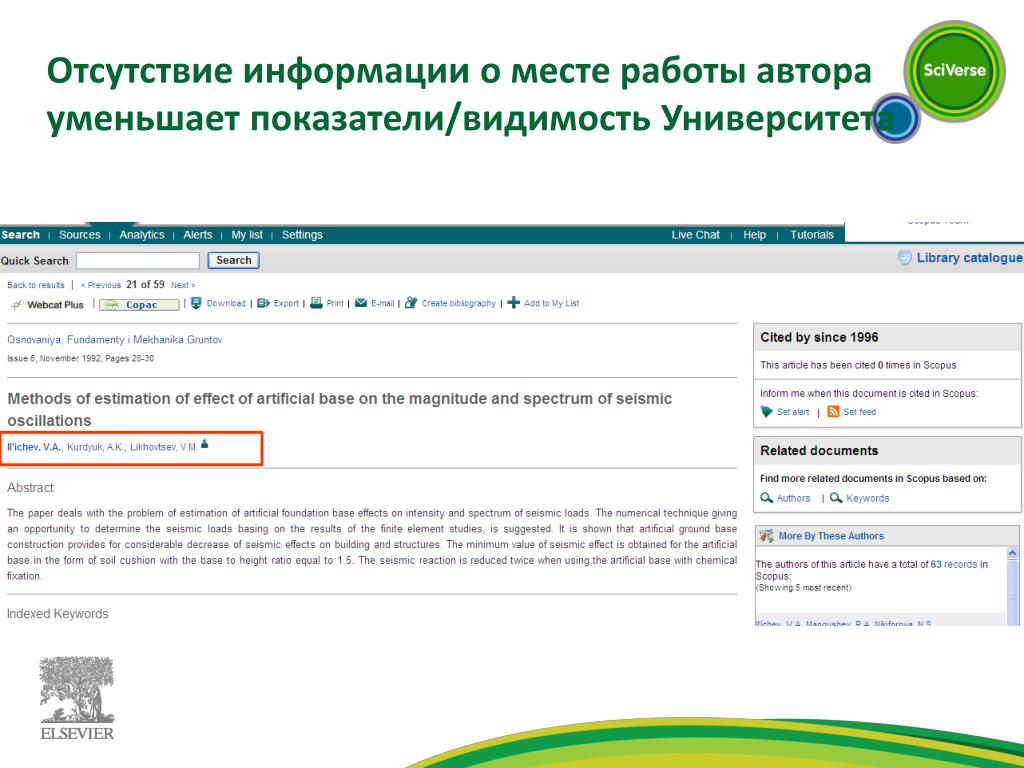1024x768 pixels.
Task: Click the Create bibliography link text
Action: click(x=458, y=303)
